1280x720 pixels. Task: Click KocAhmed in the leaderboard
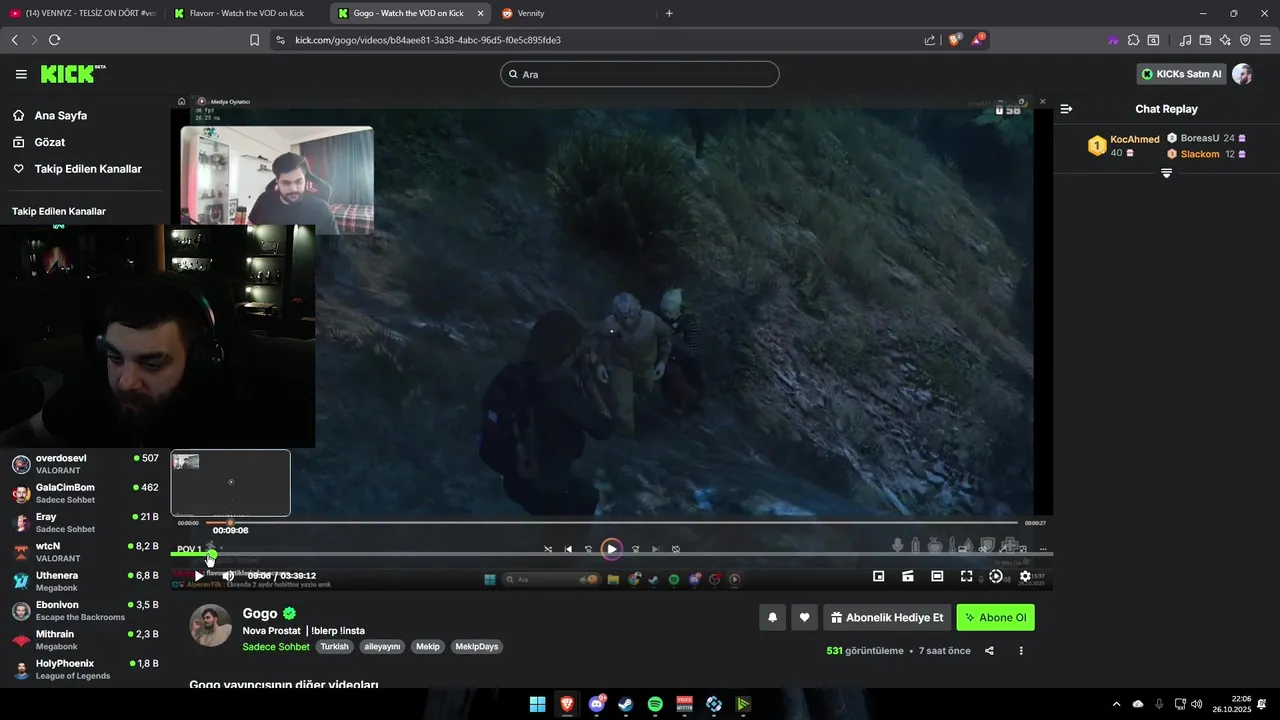pyautogui.click(x=1135, y=139)
